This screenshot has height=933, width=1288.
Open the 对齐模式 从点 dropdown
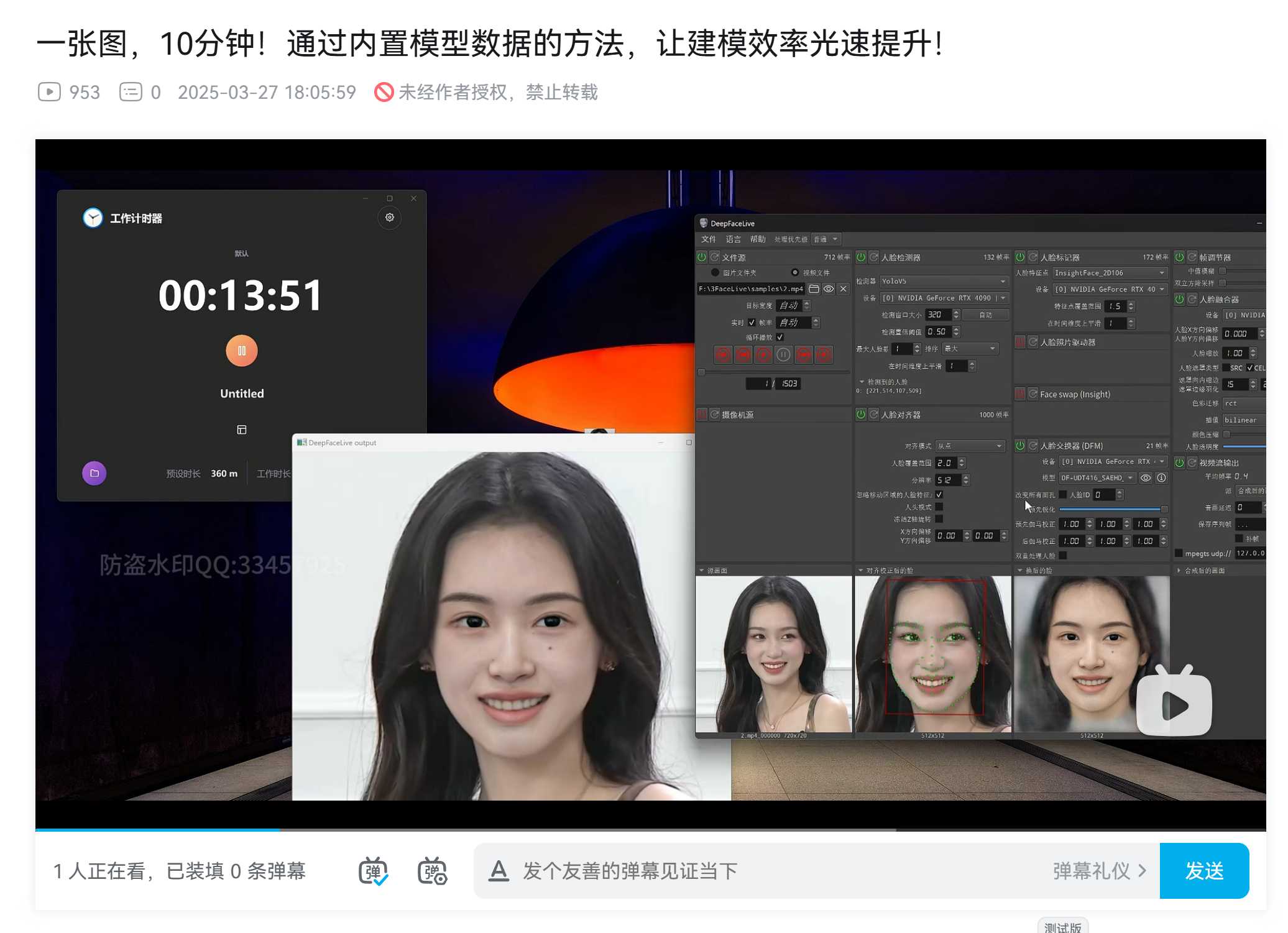pos(970,446)
